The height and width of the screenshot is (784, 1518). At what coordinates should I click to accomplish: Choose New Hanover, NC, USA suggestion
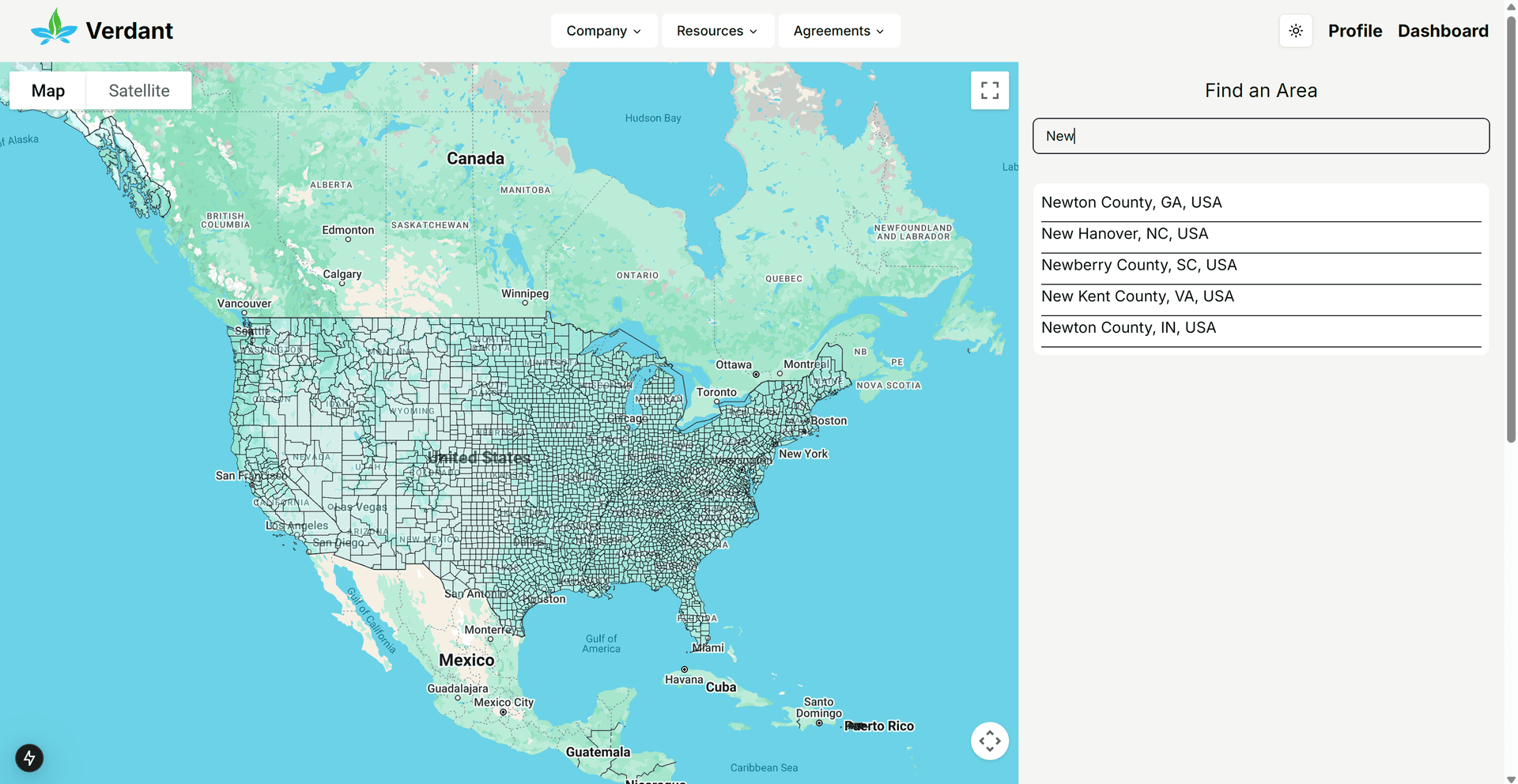click(x=1124, y=234)
